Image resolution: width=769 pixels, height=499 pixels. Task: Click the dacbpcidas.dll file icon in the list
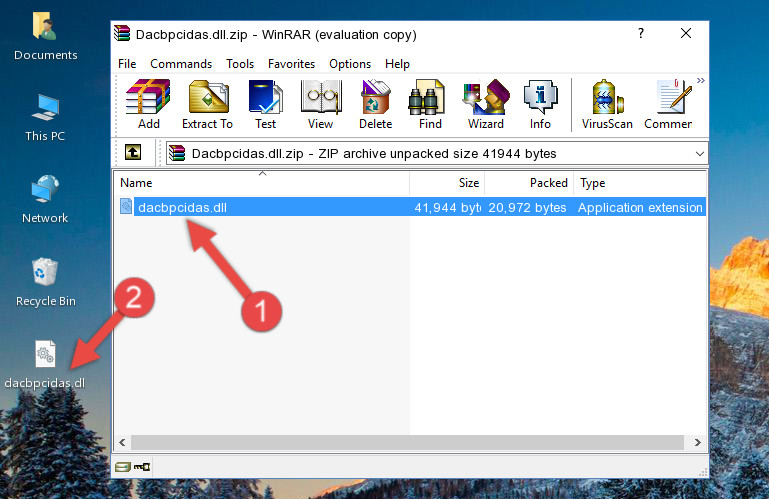point(126,206)
